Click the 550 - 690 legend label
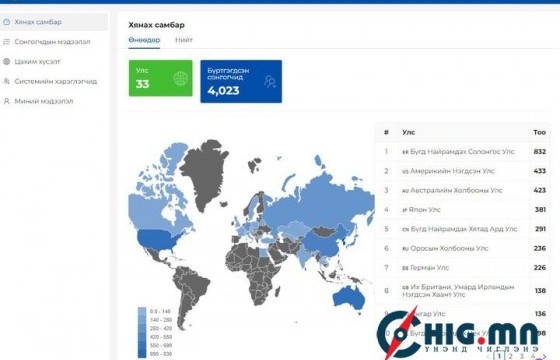This screenshot has width=560, height=360. [161, 345]
